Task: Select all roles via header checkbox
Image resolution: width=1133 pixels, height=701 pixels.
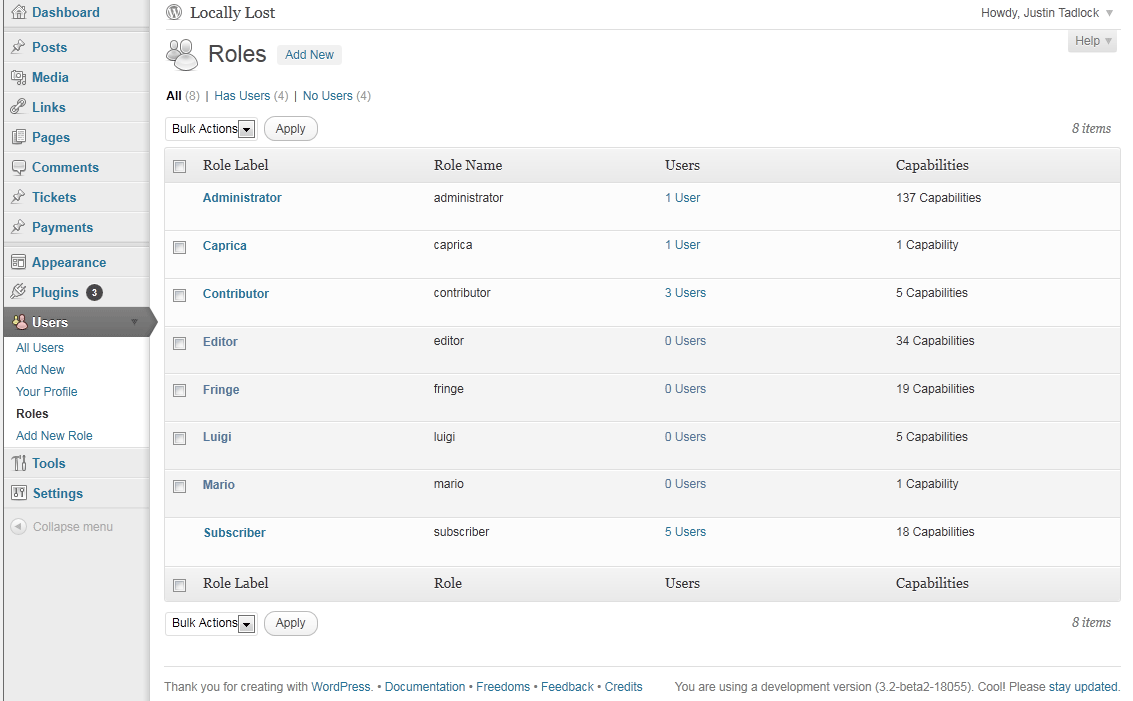Action: coord(180,167)
